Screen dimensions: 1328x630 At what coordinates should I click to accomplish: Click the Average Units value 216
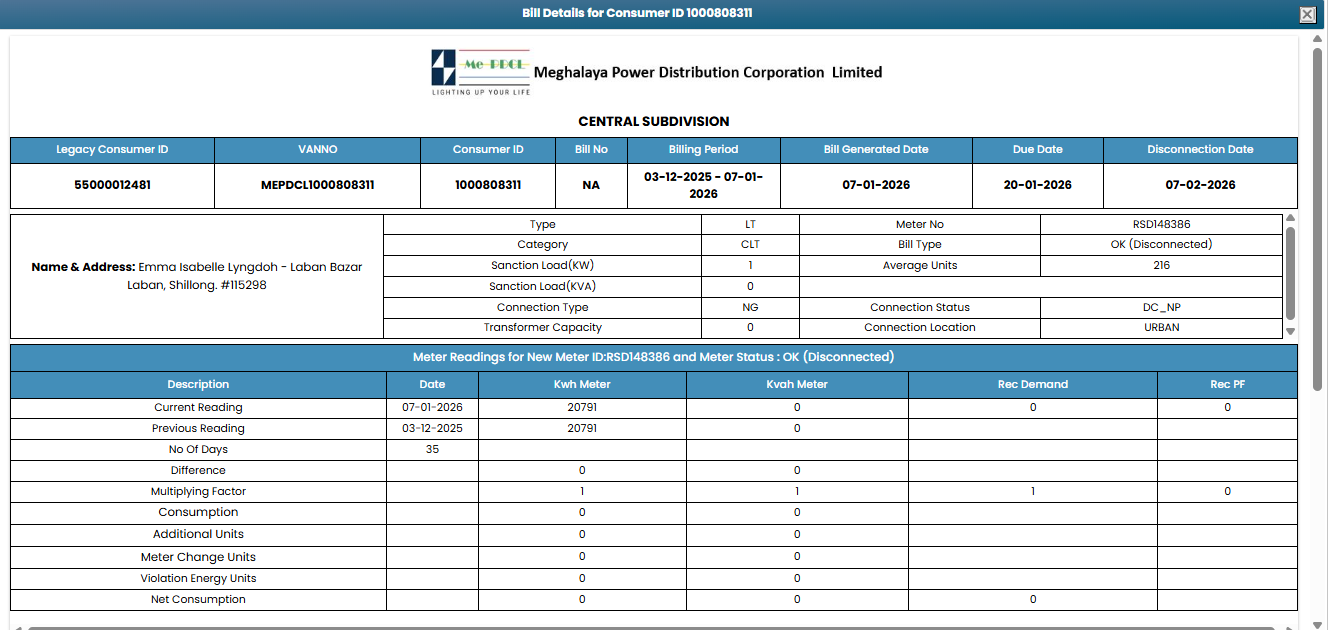(1161, 266)
